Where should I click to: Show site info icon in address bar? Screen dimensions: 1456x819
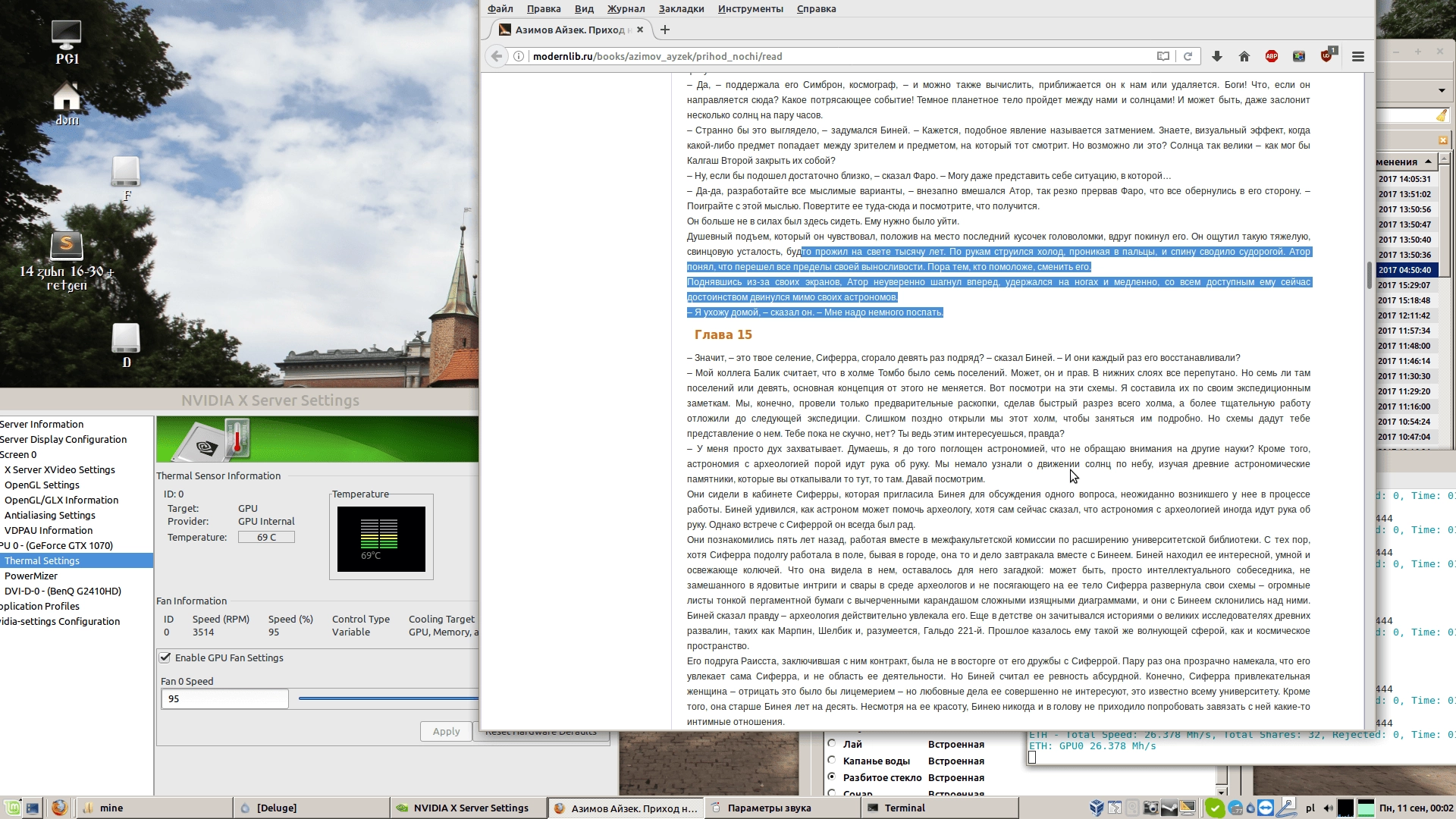519,56
